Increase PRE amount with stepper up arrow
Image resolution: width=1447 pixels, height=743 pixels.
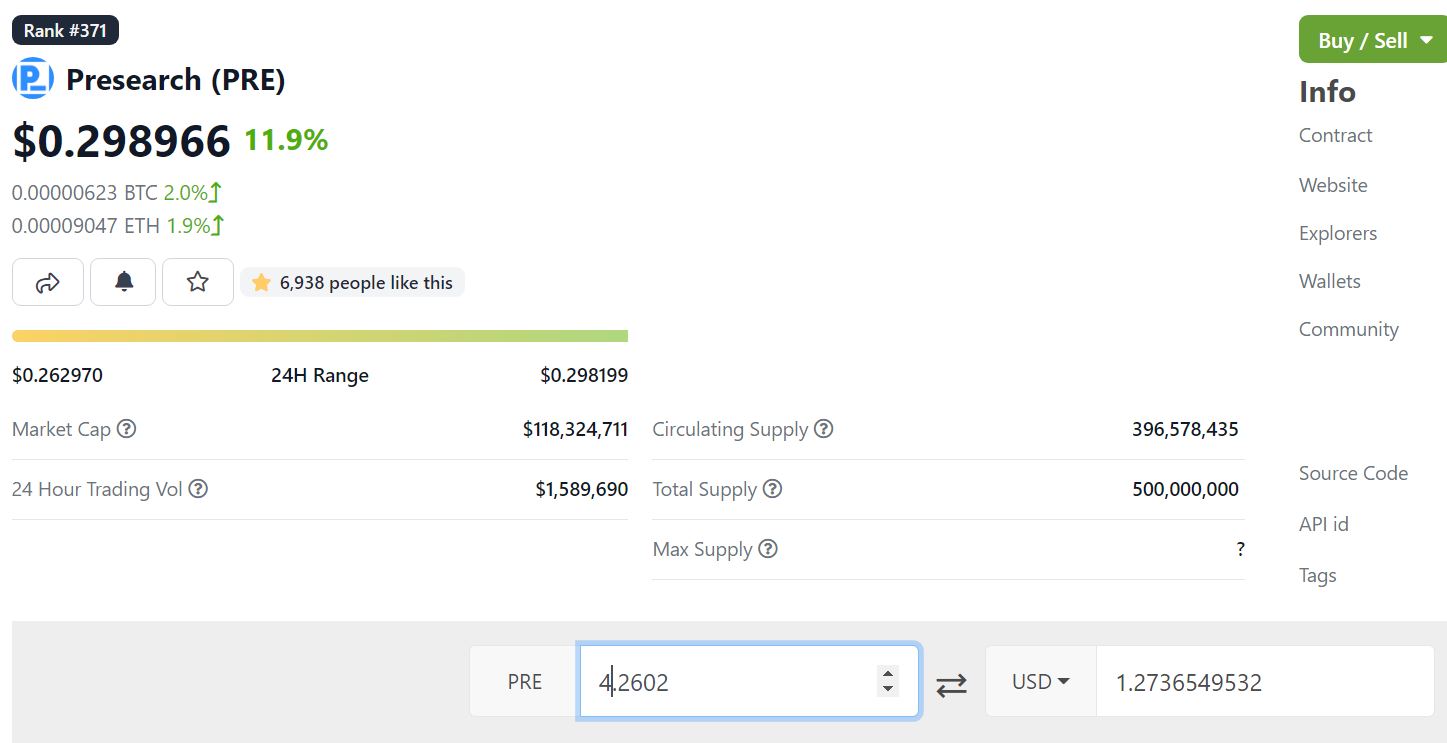(x=887, y=673)
